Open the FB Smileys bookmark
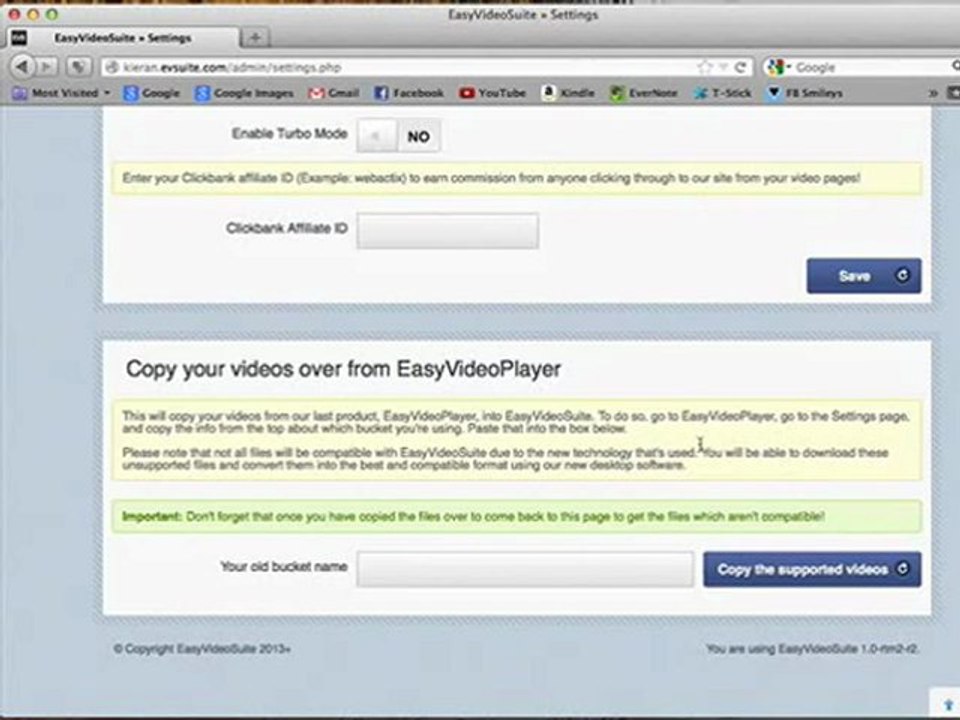The height and width of the screenshot is (720, 960). point(805,93)
